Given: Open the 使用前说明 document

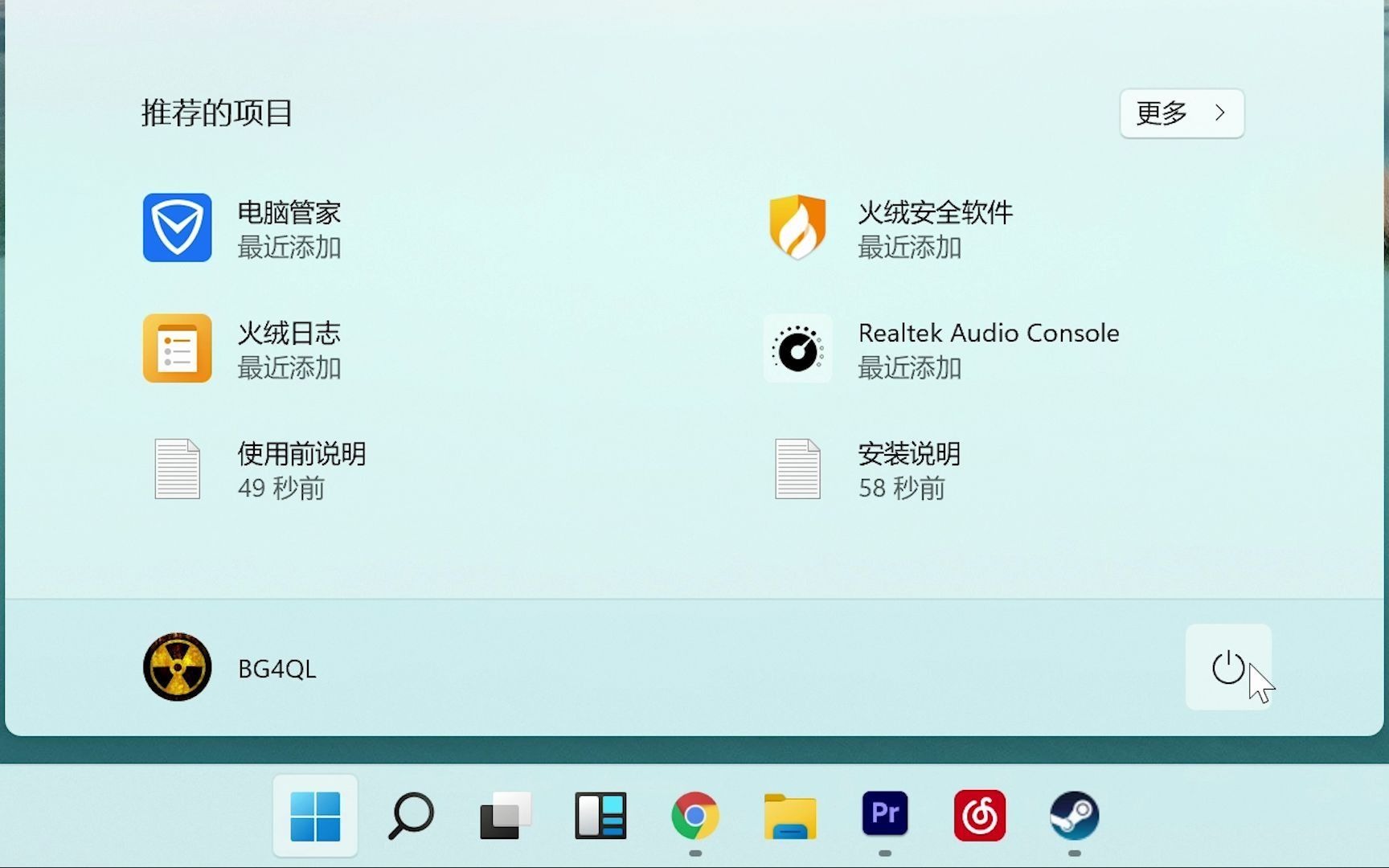Looking at the screenshot, I should coord(301,470).
